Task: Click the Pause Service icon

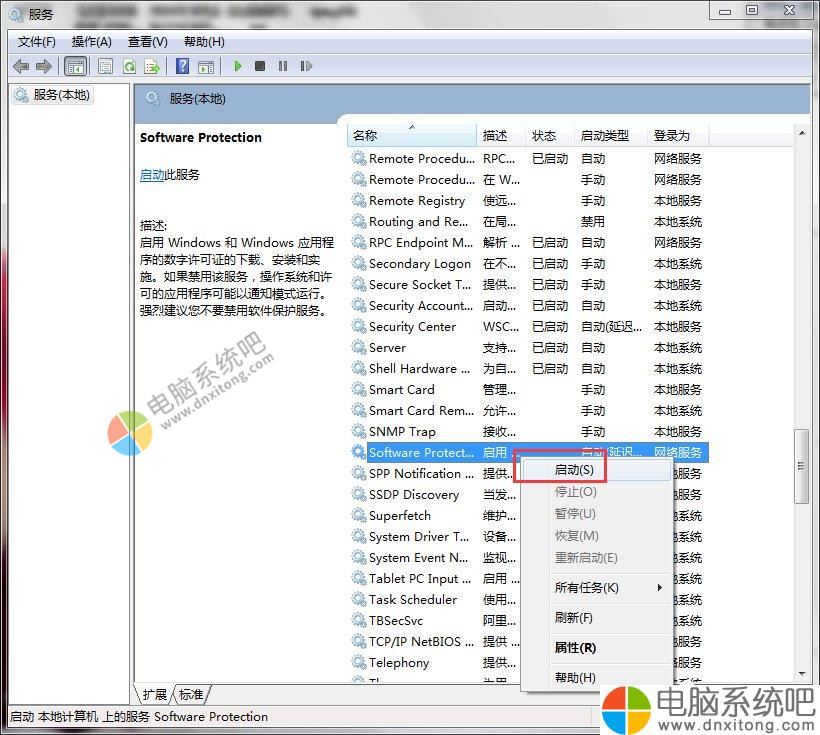Action: [283, 66]
